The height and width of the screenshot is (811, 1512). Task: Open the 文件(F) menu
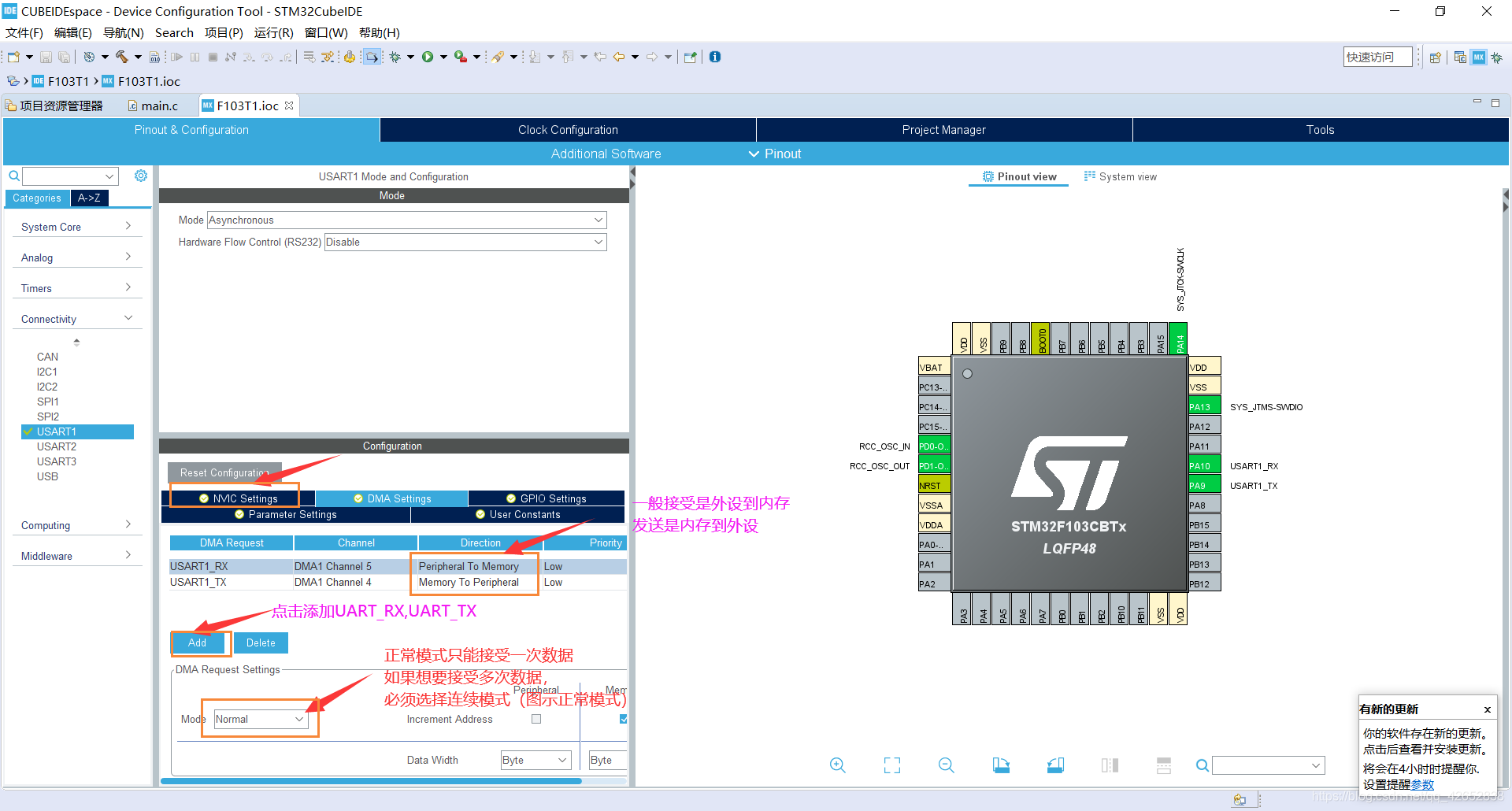(24, 32)
